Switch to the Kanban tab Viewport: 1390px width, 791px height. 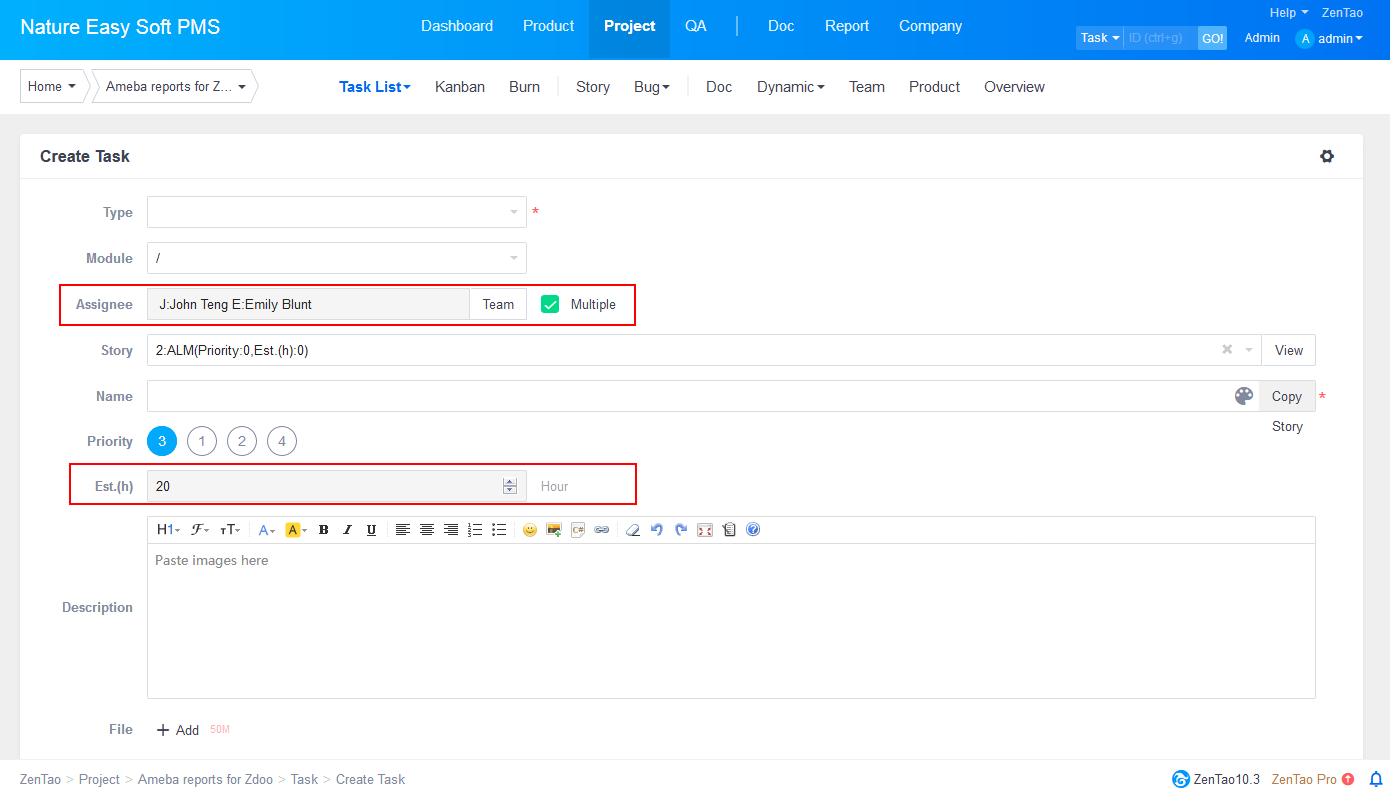(x=460, y=87)
